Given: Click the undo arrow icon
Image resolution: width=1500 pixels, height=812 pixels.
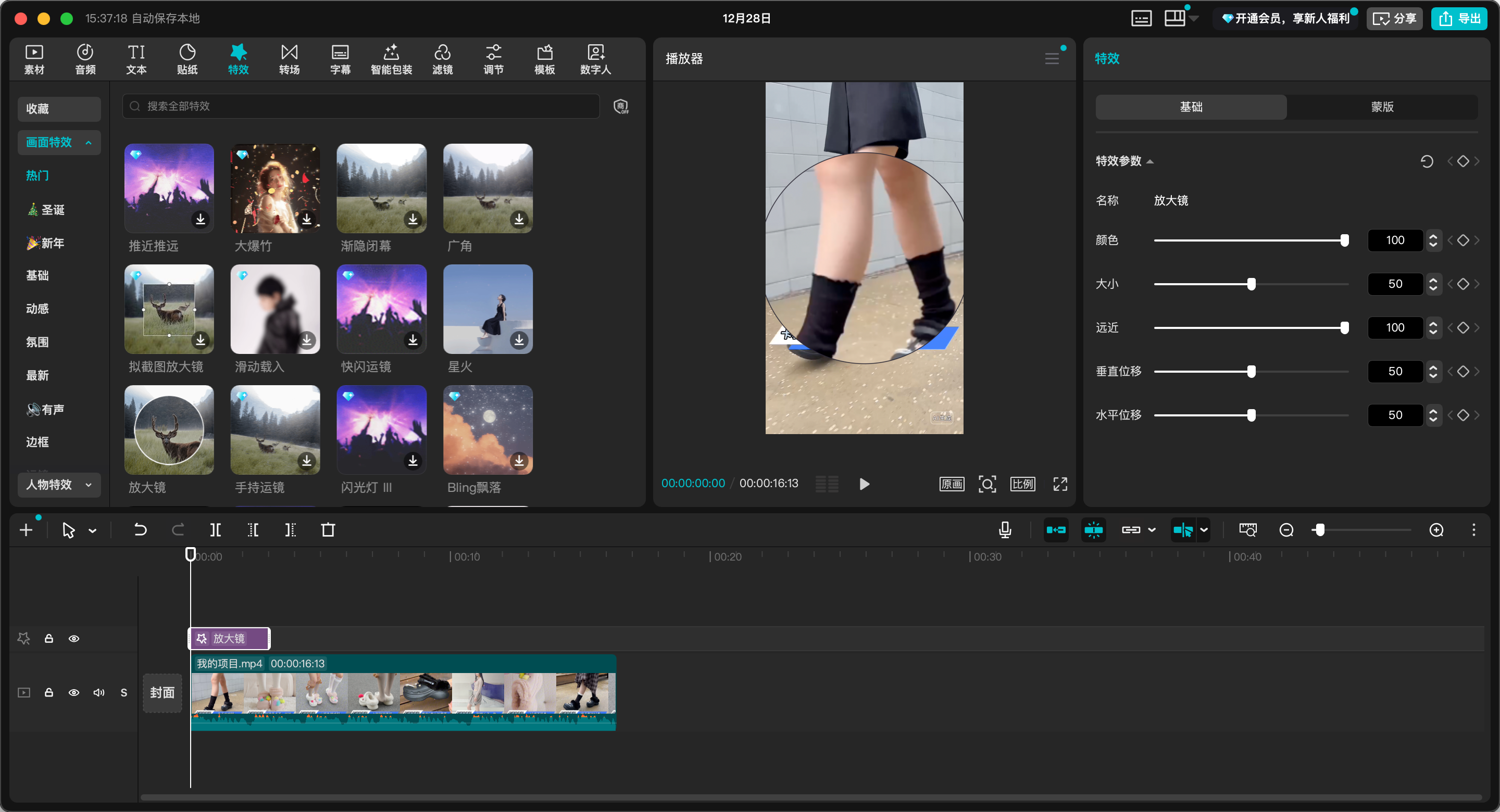Looking at the screenshot, I should point(140,530).
